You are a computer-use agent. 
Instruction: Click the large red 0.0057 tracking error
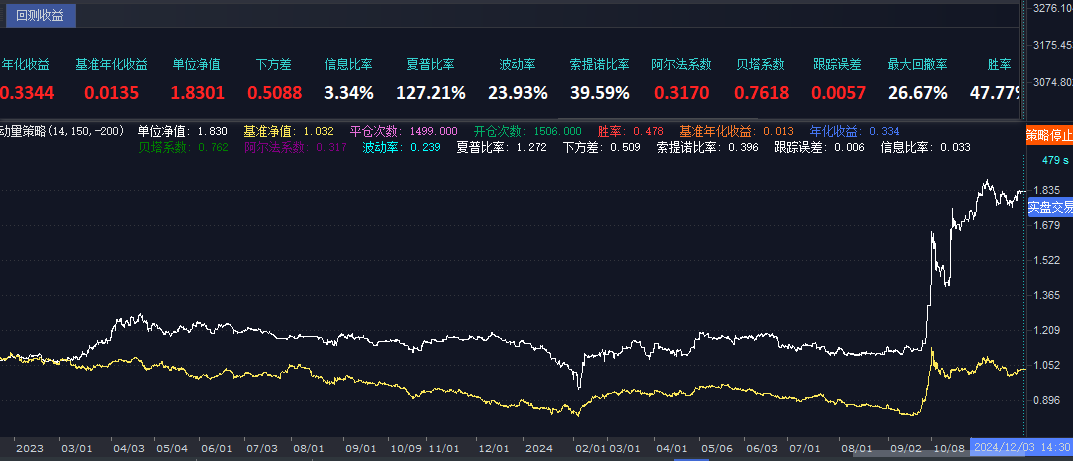[x=838, y=93]
